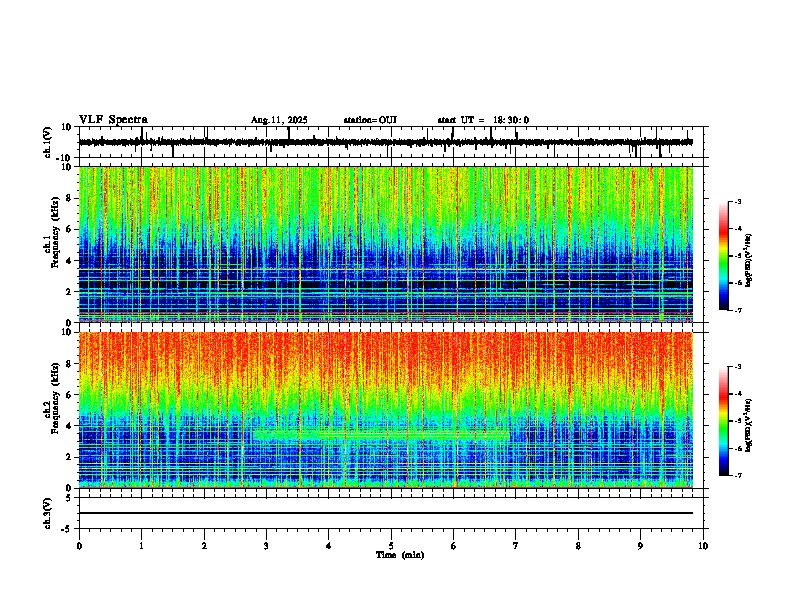
Task: Click the ch.2 spectrogram color scale bar
Action: coord(724,421)
